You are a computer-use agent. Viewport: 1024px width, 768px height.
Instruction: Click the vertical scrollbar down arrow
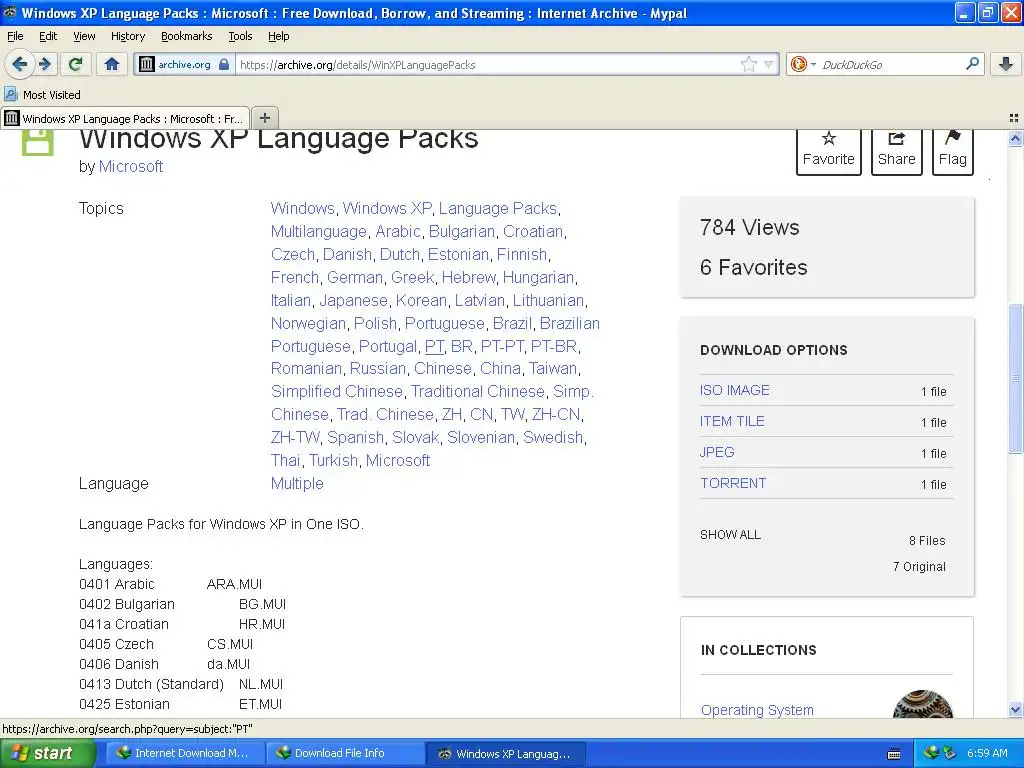click(1015, 710)
